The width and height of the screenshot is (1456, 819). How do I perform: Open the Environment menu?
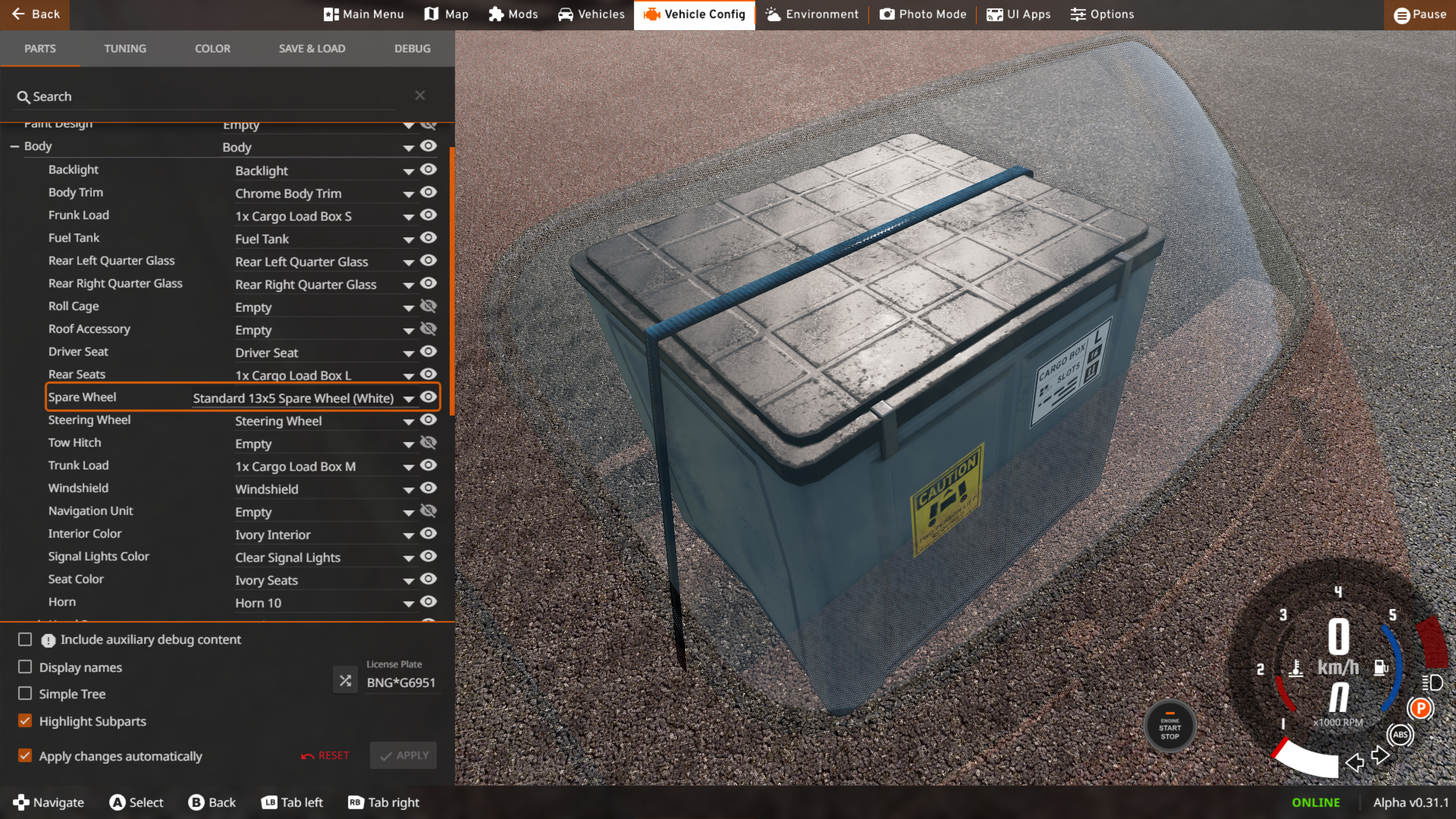812,14
